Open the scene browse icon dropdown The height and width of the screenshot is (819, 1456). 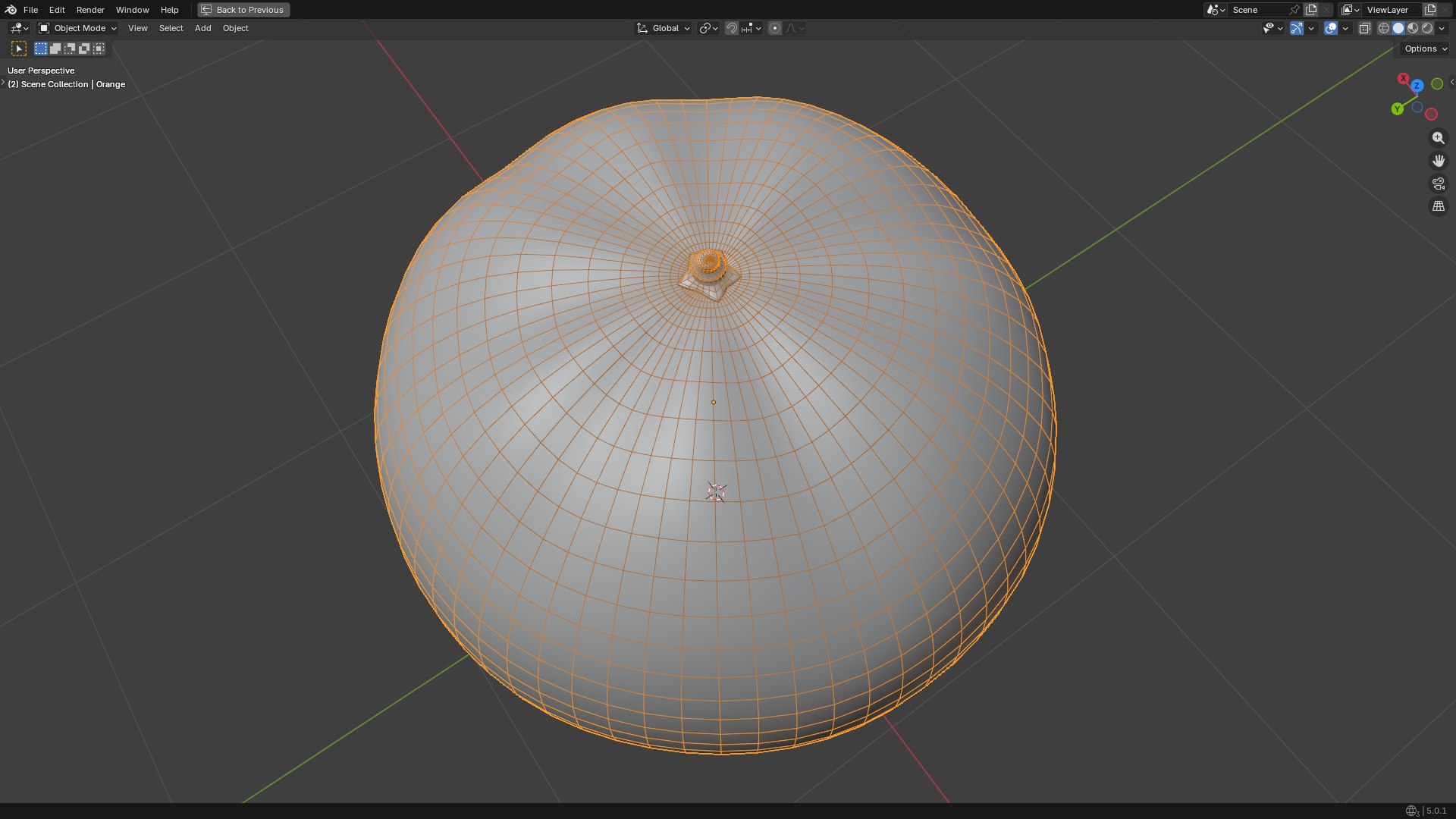coord(1216,10)
